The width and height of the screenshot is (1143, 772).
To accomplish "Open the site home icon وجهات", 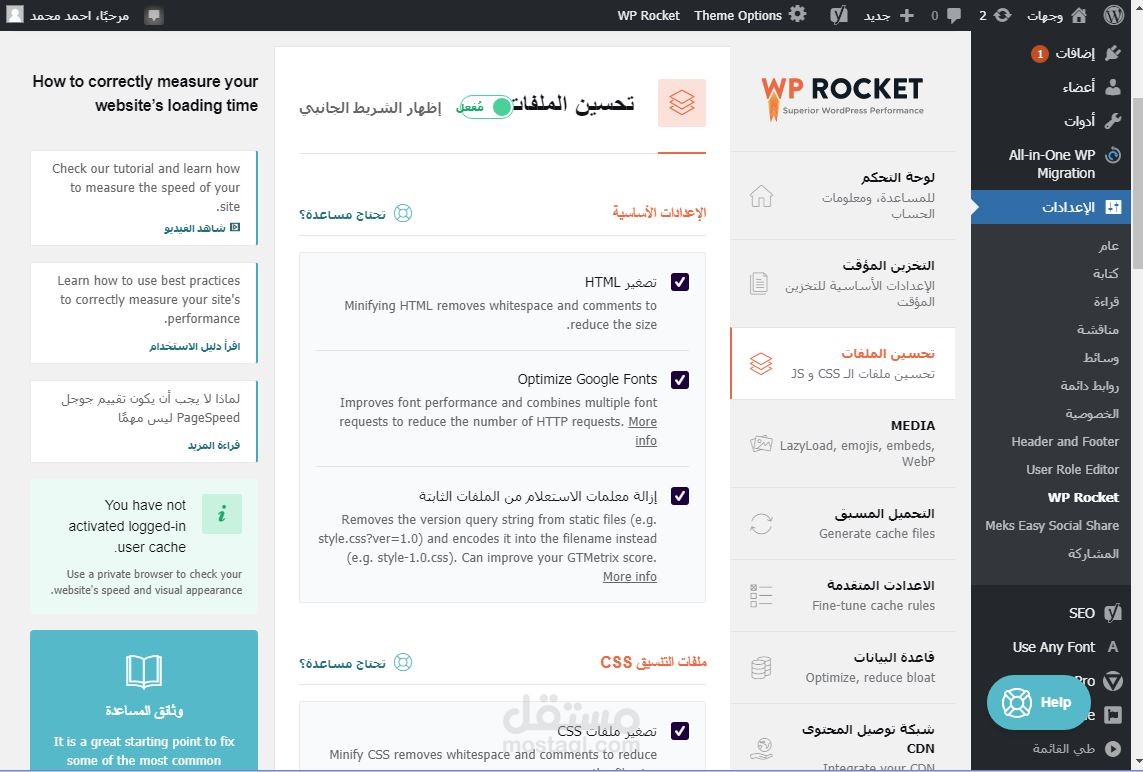I will 1079,15.
